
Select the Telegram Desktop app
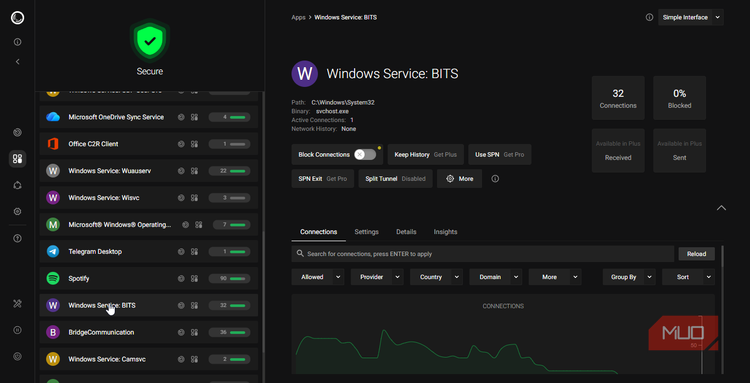[148, 252]
